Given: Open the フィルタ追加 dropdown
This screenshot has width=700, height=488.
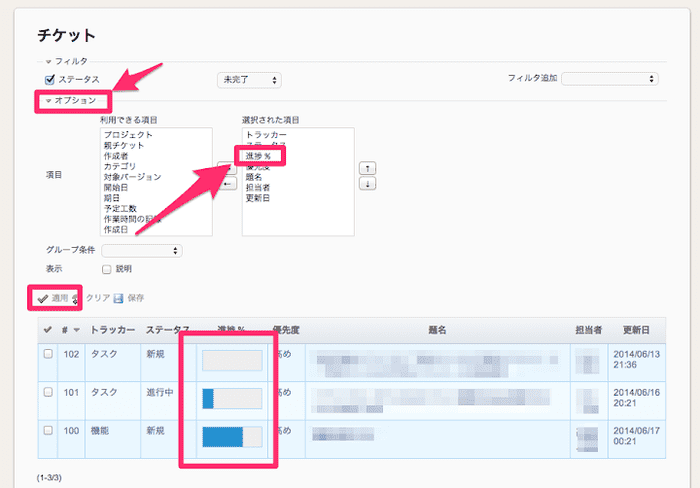Looking at the screenshot, I should [609, 79].
